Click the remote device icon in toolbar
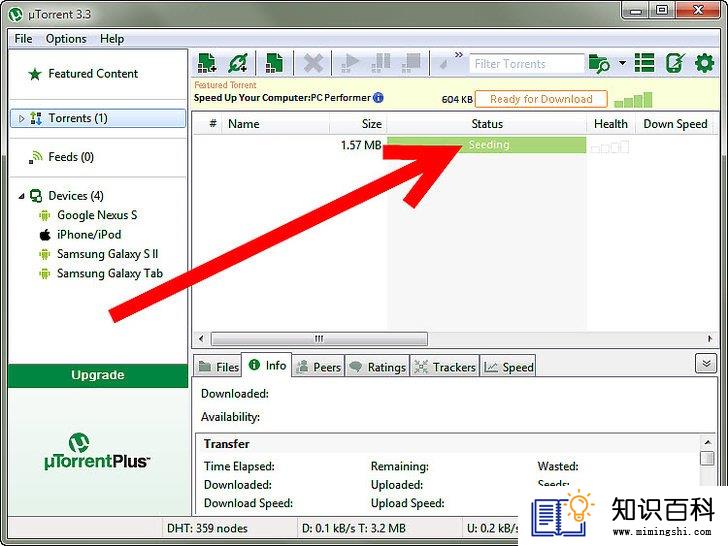Image resolution: width=728 pixels, height=546 pixels. click(675, 63)
